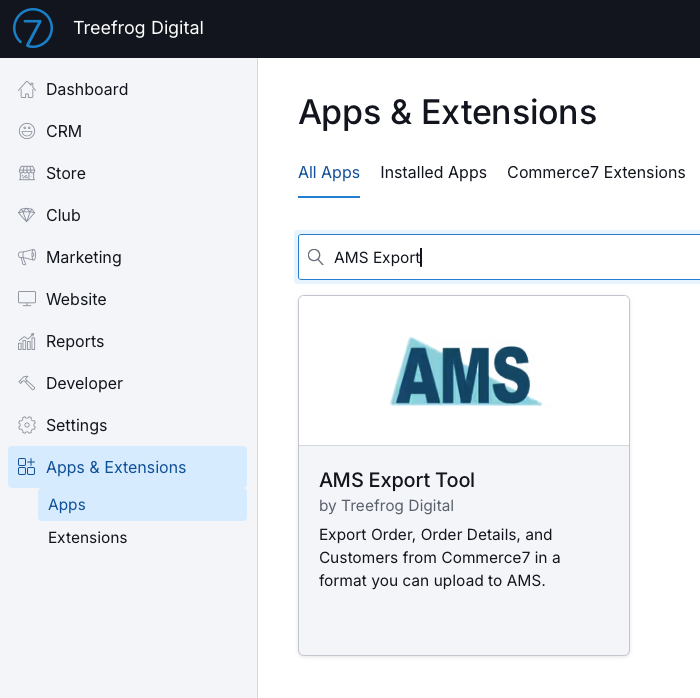Select Apps & Extensions in sidebar

tap(128, 467)
